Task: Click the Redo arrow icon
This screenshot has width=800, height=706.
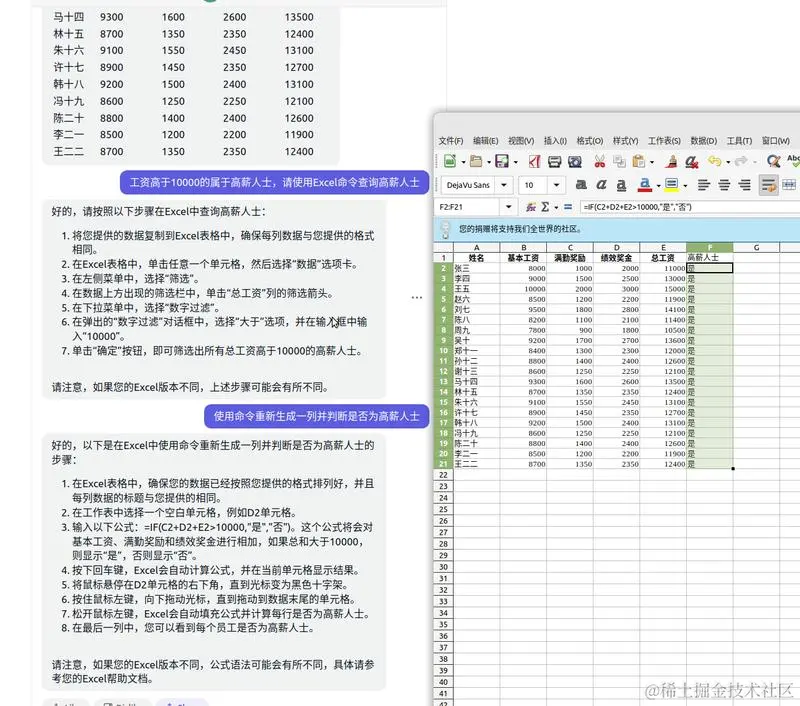Action: 741,161
